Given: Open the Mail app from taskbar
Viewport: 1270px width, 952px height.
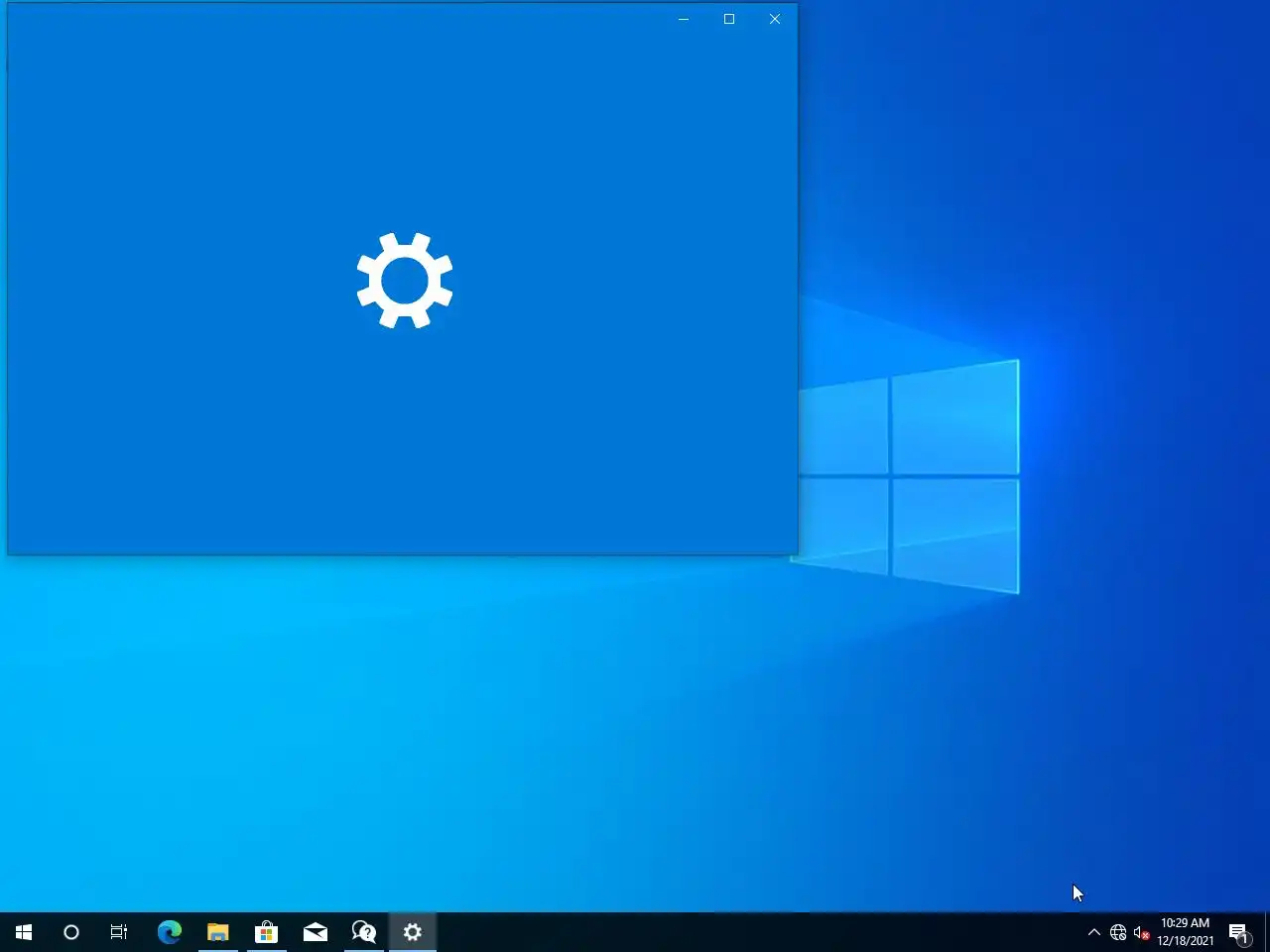Looking at the screenshot, I should [316, 932].
